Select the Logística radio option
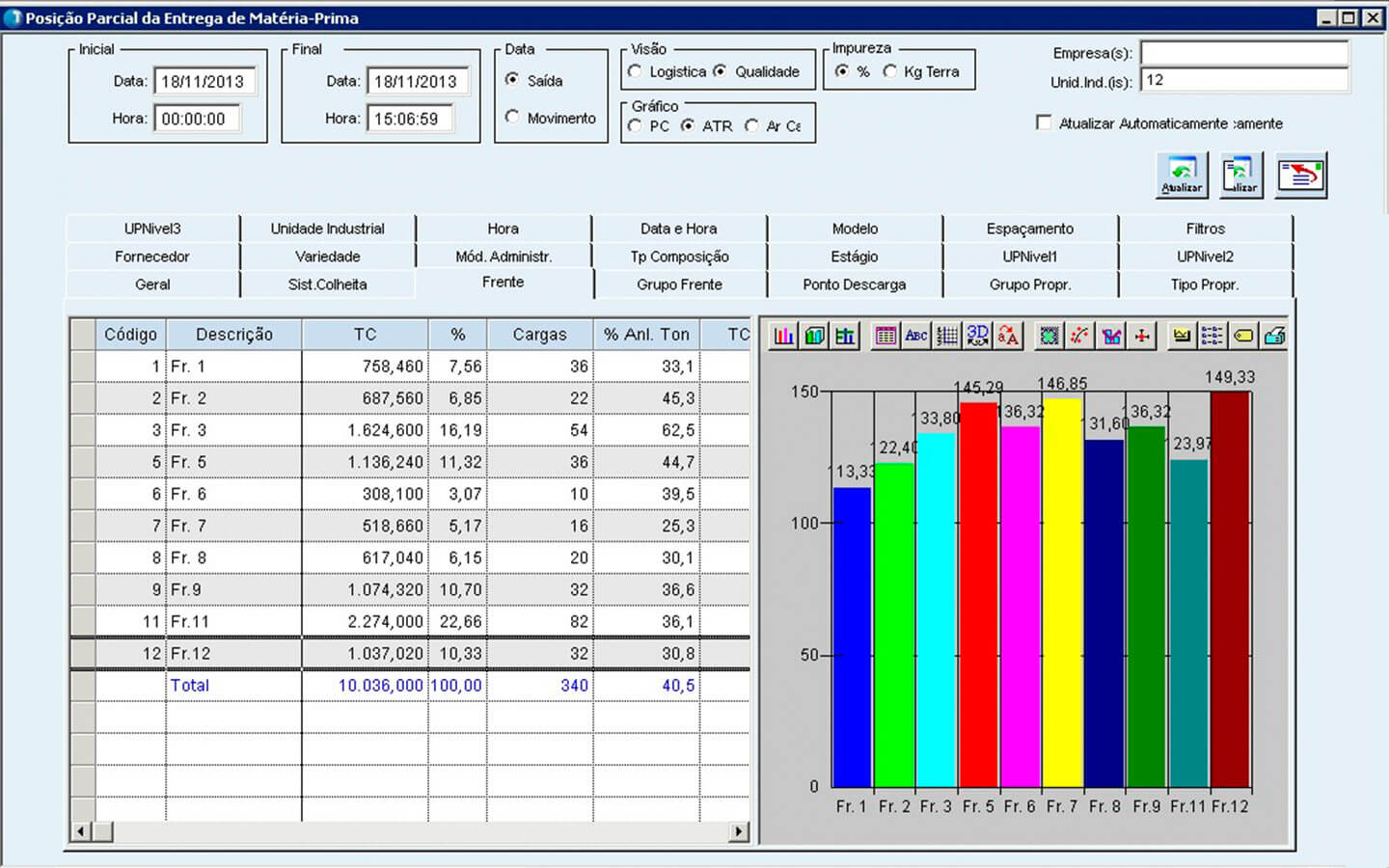This screenshot has height=868, width=1389. point(635,71)
